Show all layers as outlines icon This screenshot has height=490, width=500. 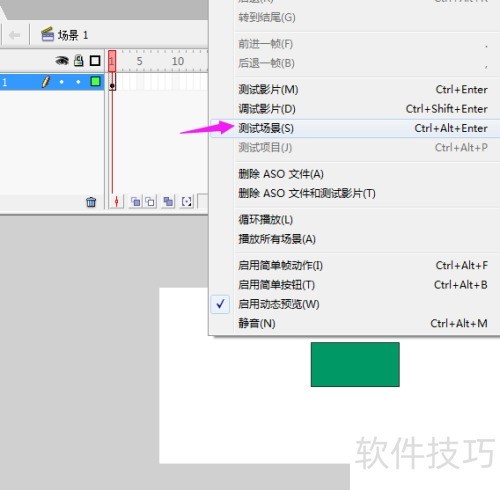95,61
